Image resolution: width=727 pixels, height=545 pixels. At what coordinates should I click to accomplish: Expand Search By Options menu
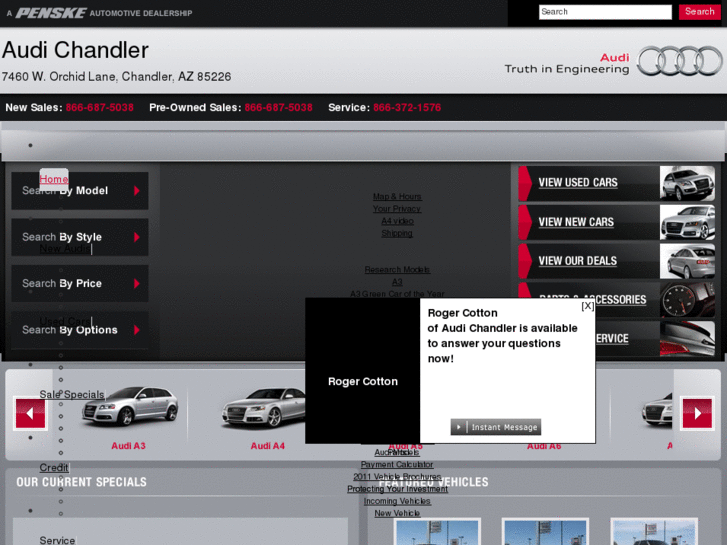[80, 330]
